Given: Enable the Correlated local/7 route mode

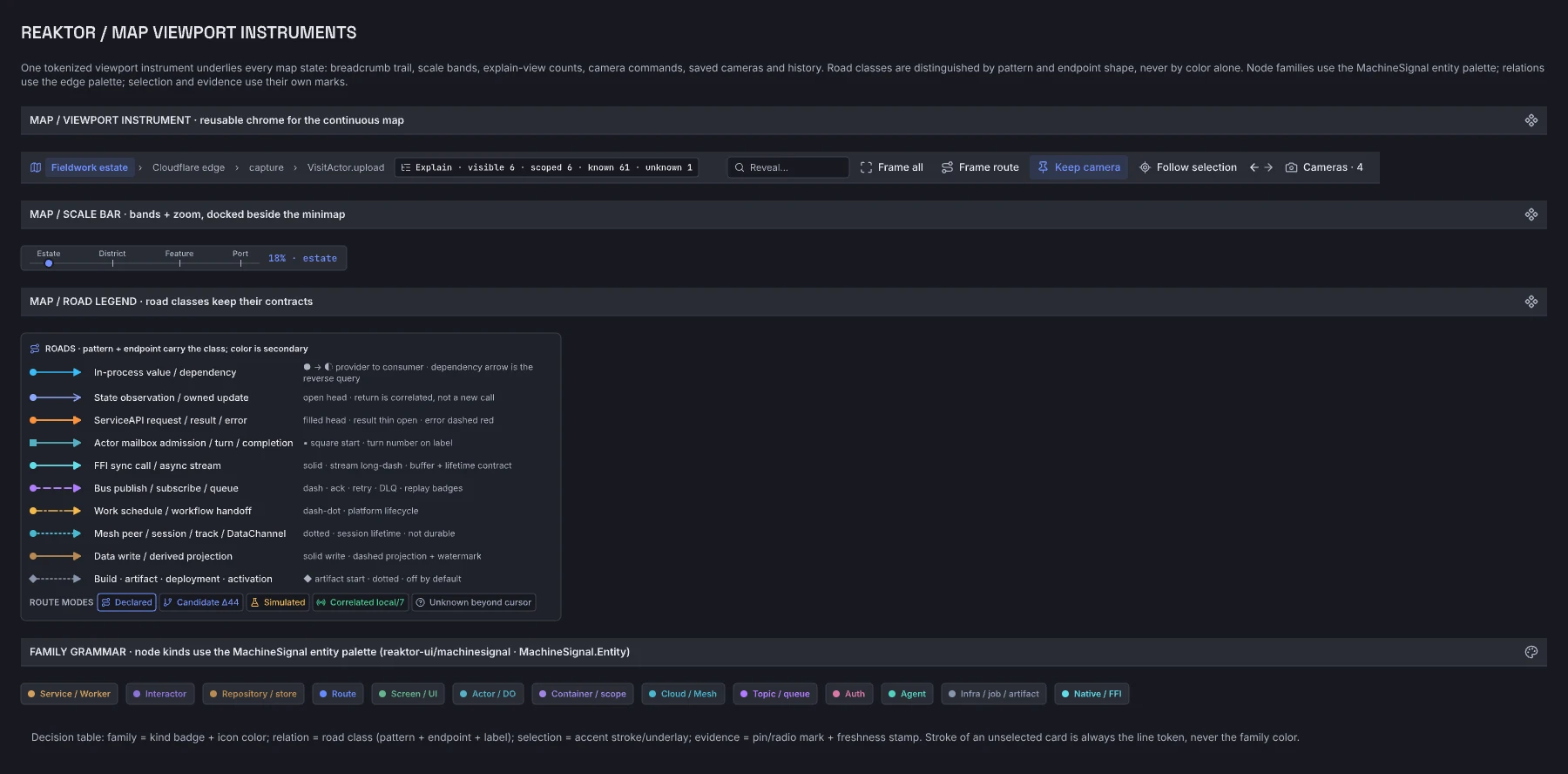Looking at the screenshot, I should click(x=361, y=602).
